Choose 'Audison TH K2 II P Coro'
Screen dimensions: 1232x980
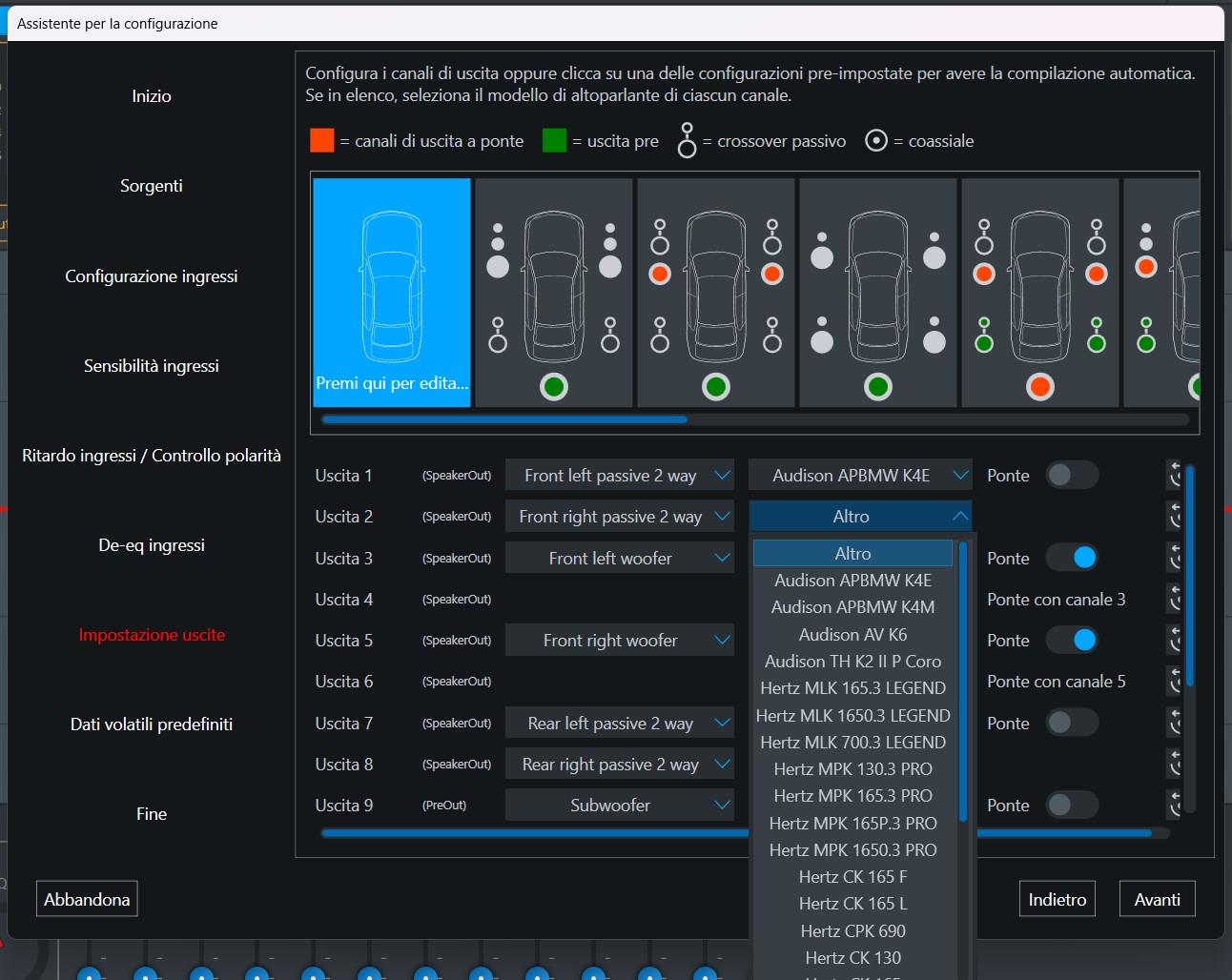pos(853,661)
